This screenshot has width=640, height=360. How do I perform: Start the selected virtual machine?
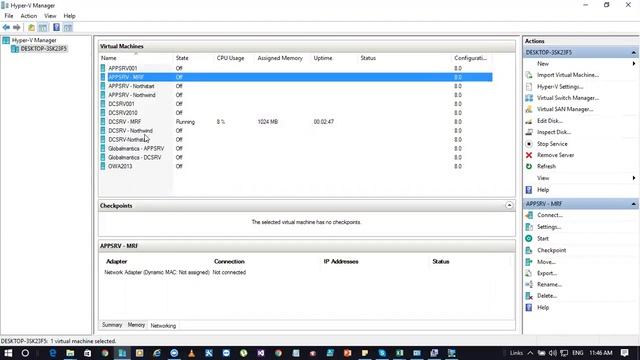click(543, 238)
